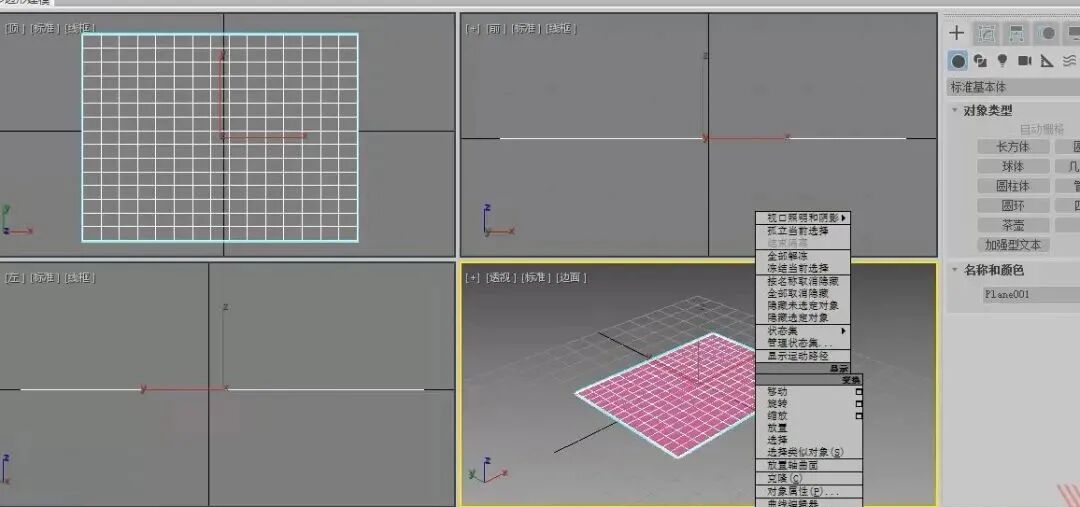Toggle the 自动栅格 option

pos(1041,129)
